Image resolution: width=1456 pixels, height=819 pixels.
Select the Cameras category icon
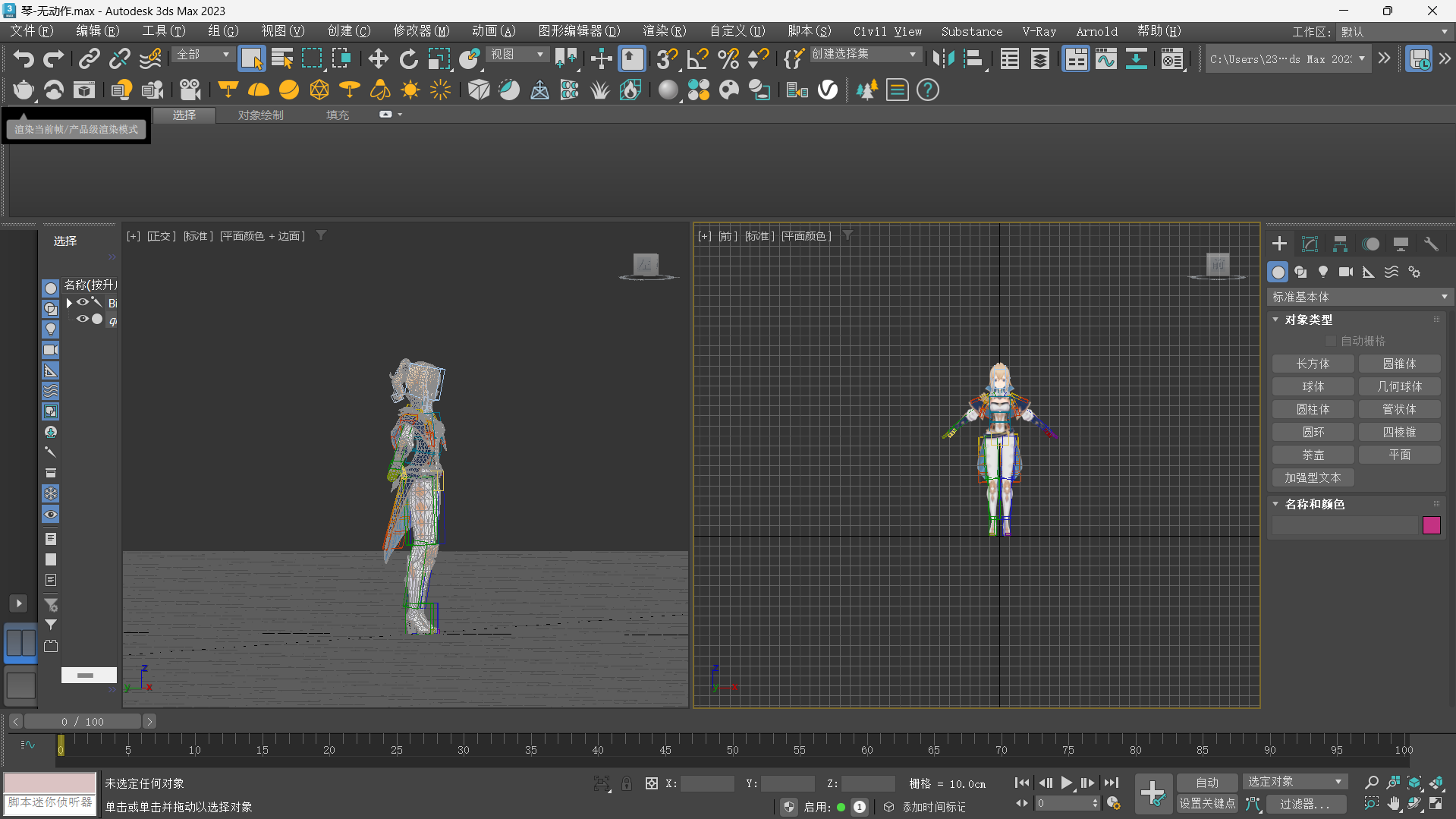pyautogui.click(x=1346, y=272)
